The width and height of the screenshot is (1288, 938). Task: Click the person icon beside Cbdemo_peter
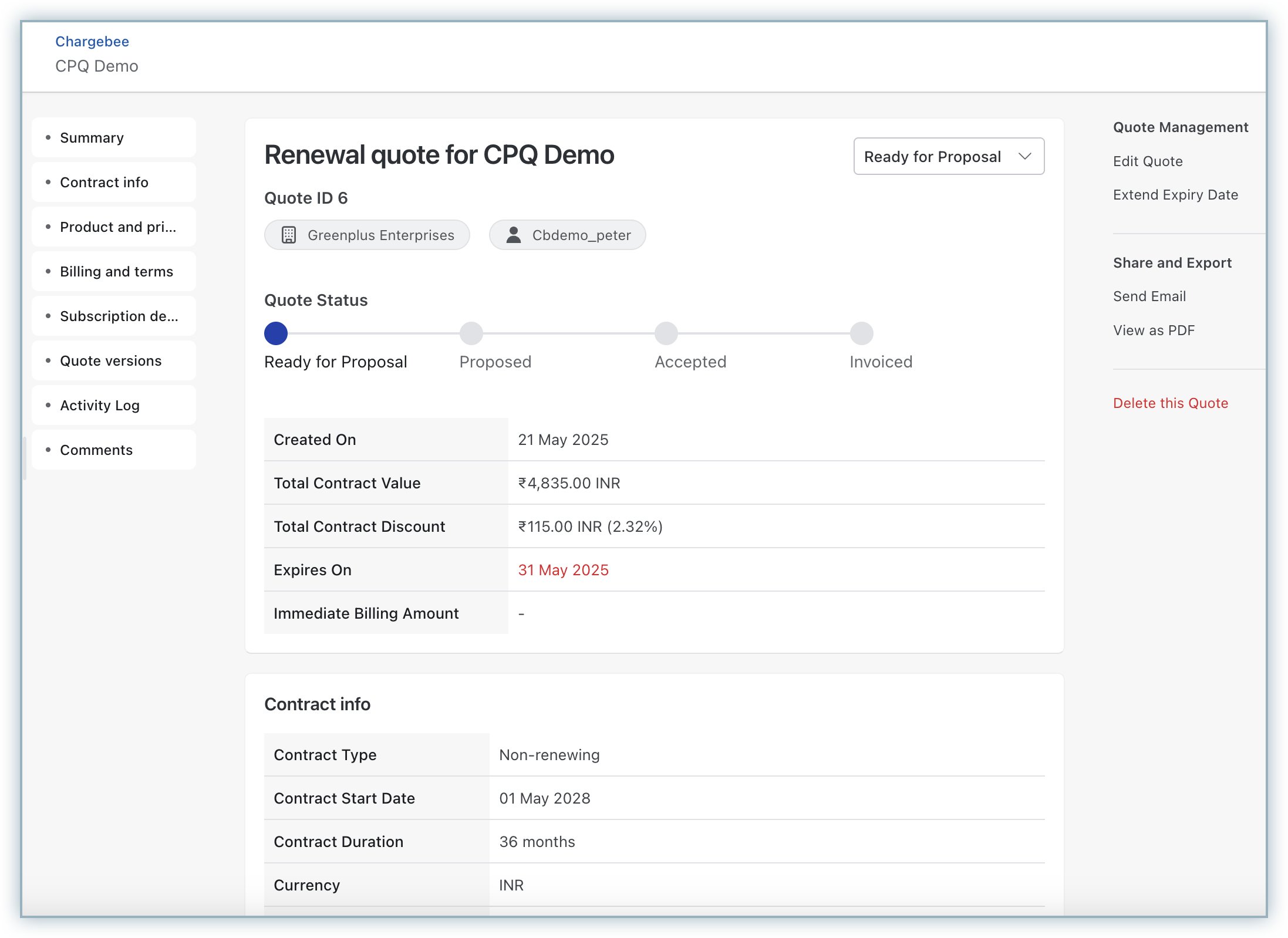click(514, 235)
